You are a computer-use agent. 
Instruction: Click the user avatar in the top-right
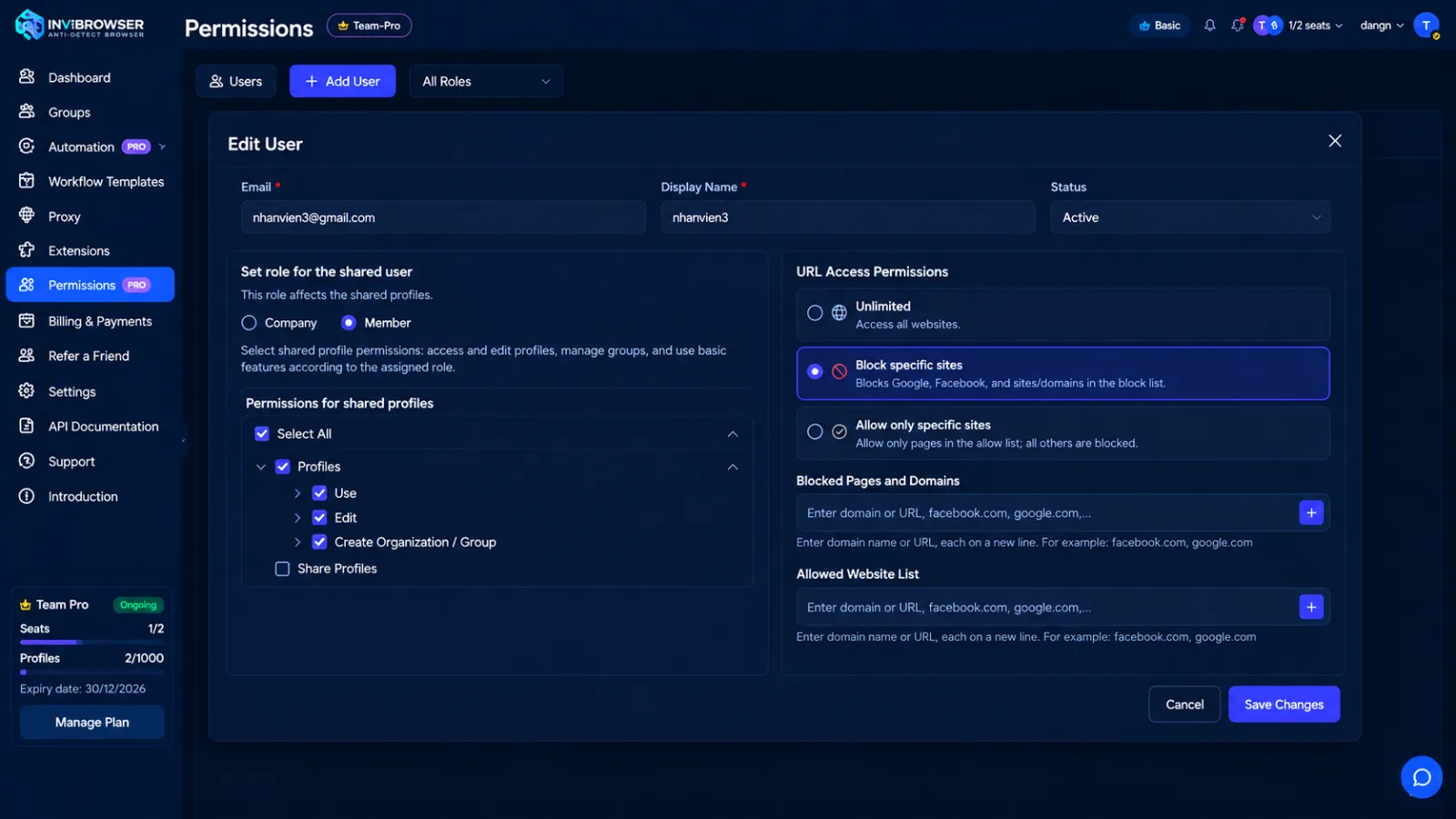click(x=1426, y=25)
